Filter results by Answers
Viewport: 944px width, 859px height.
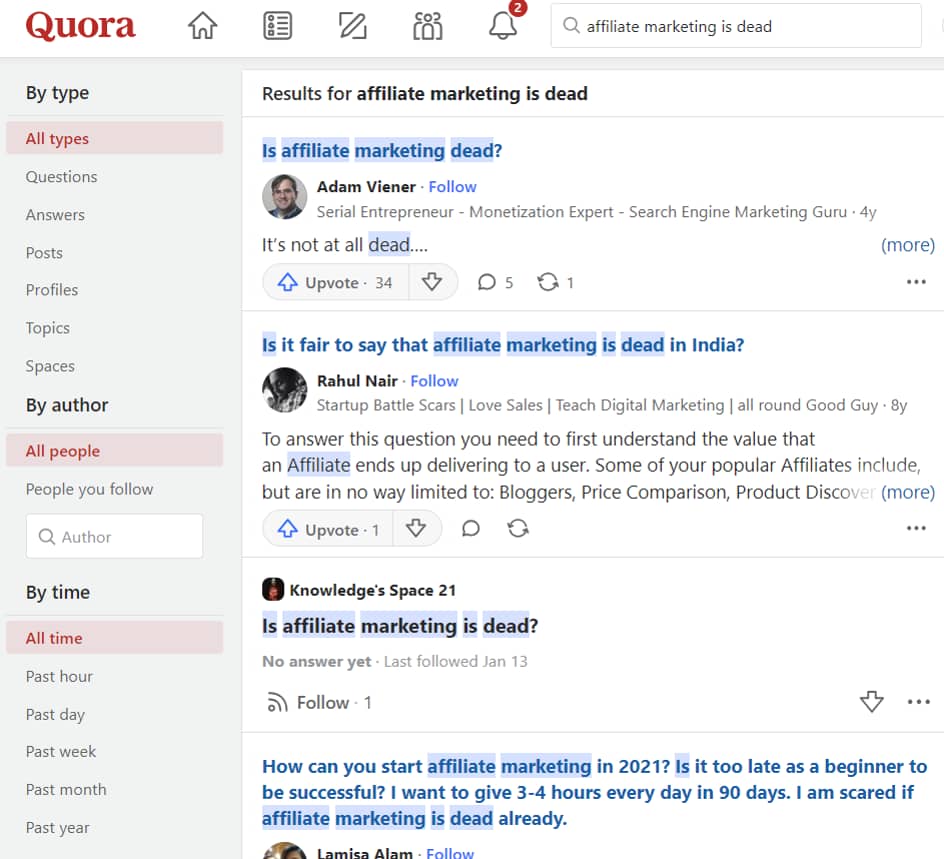click(x=55, y=215)
